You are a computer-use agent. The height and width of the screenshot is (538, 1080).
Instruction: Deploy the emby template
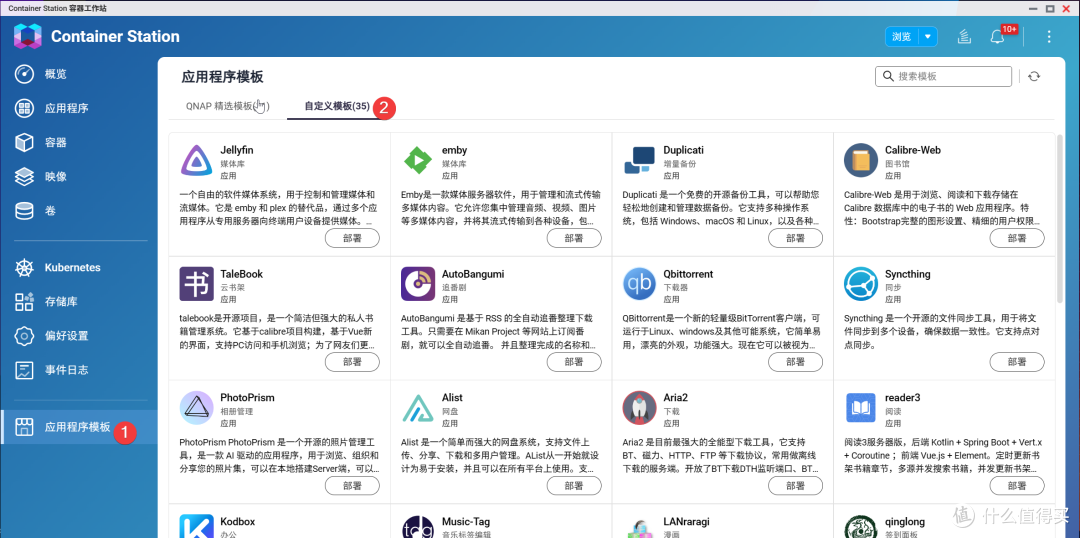pyautogui.click(x=574, y=238)
